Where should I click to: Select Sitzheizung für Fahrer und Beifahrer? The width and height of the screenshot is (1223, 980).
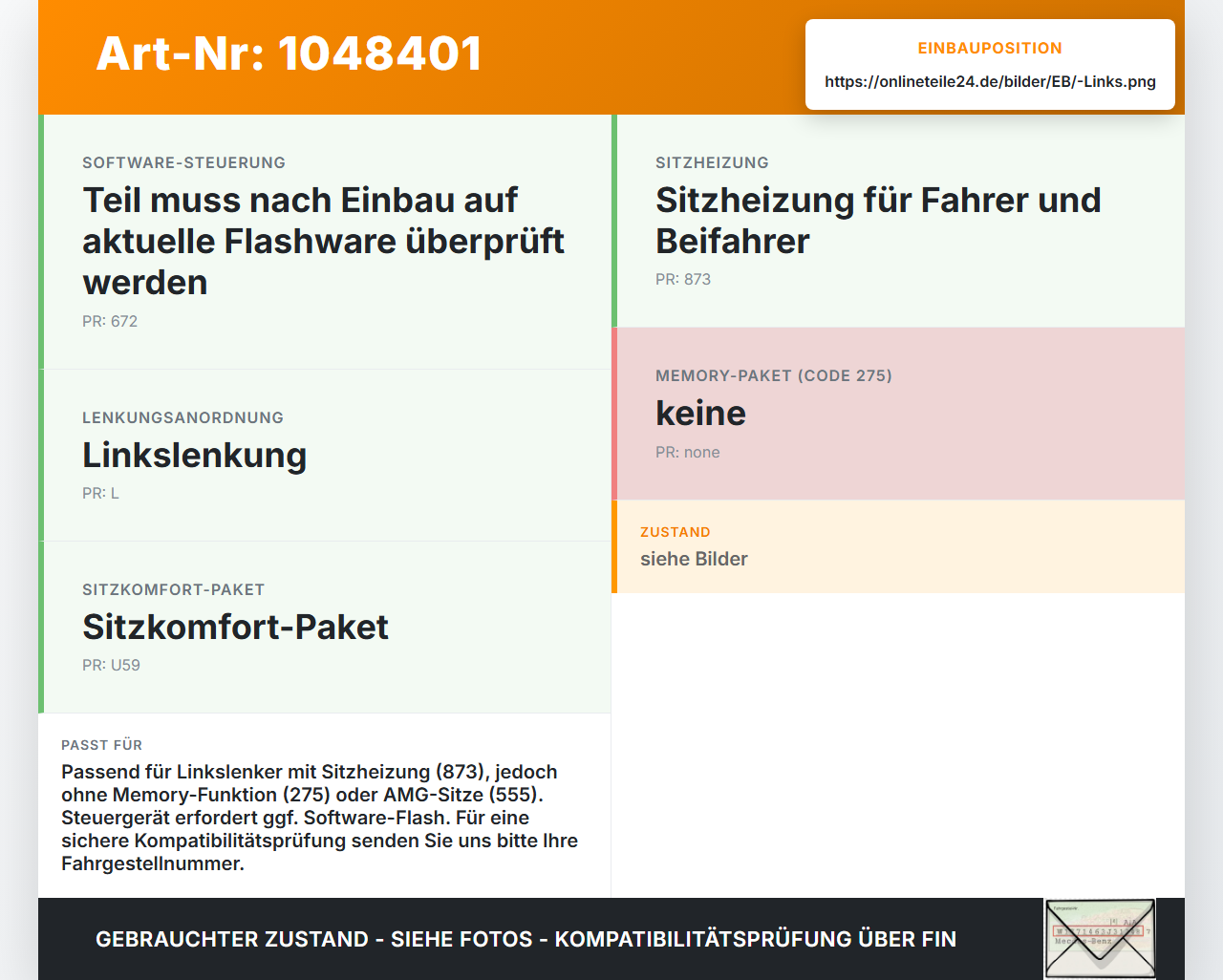[x=878, y=221]
